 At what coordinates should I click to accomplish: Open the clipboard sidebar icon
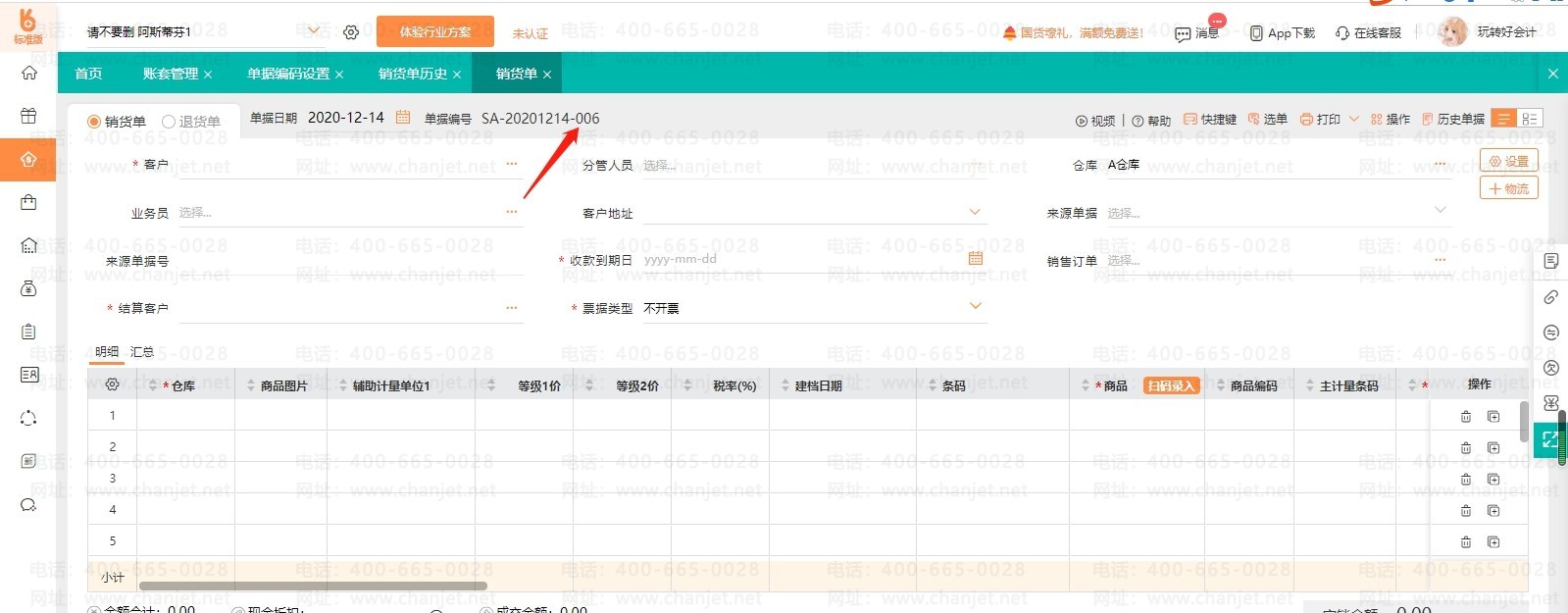pos(28,332)
